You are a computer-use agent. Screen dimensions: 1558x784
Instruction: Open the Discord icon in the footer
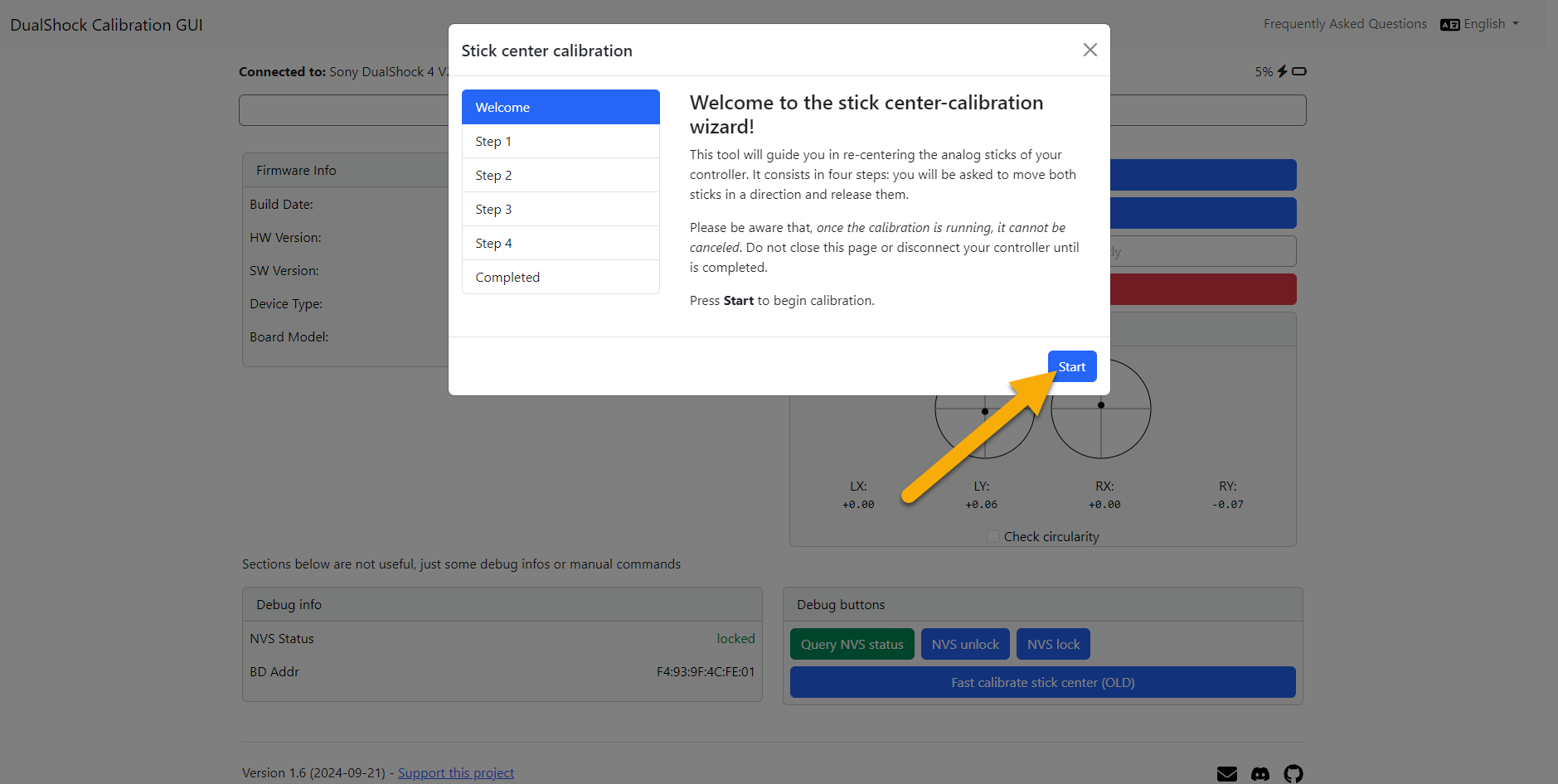[1260, 773]
